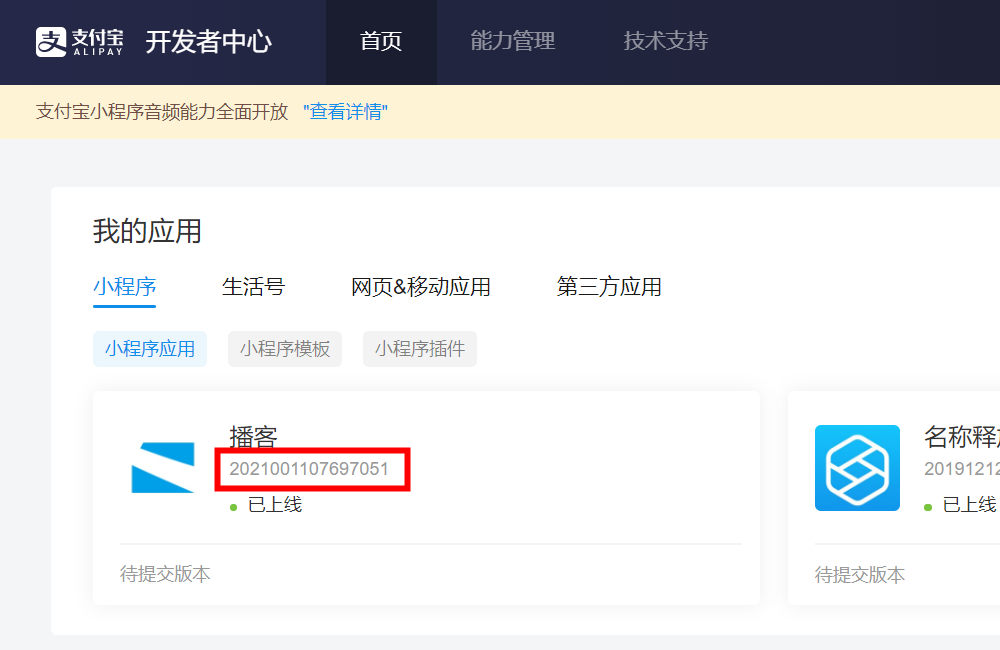Switch to the 网页&移动应用 tab
This screenshot has width=1000, height=650.
[421, 286]
